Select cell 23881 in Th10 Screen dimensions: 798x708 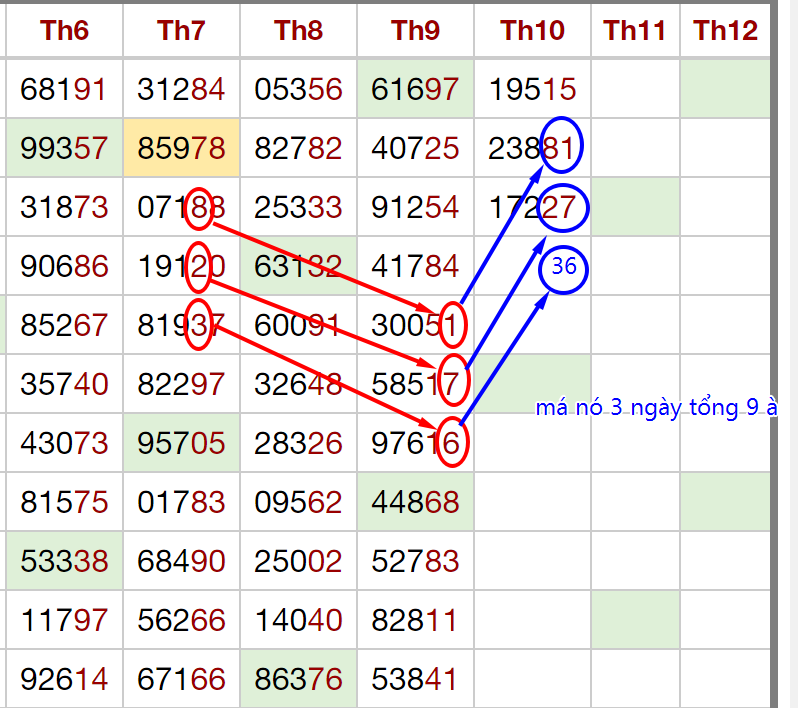532,148
